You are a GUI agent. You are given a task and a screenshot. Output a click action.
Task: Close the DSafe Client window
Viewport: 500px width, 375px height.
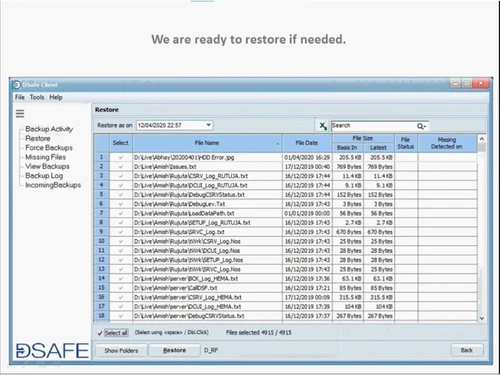click(481, 83)
